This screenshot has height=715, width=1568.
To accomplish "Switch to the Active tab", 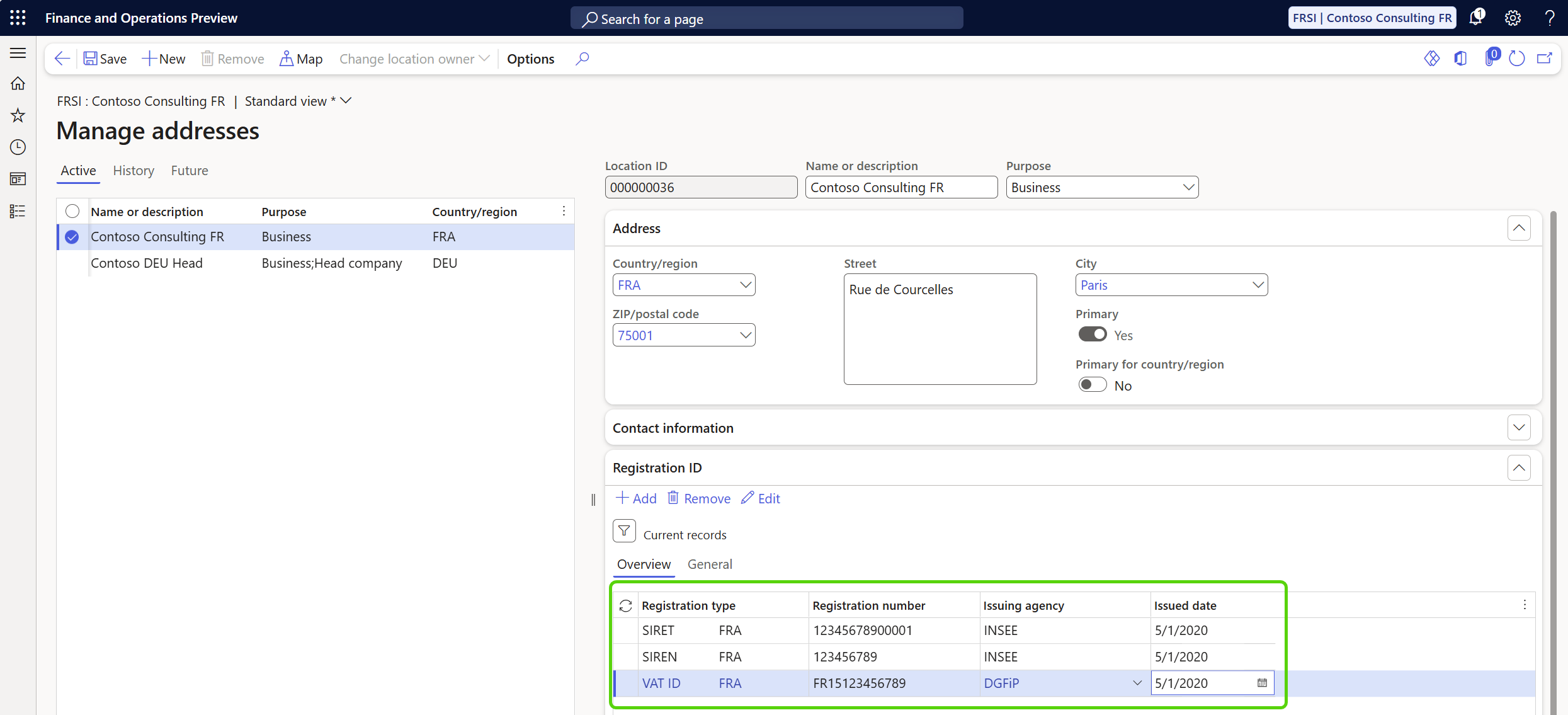I will (x=78, y=171).
